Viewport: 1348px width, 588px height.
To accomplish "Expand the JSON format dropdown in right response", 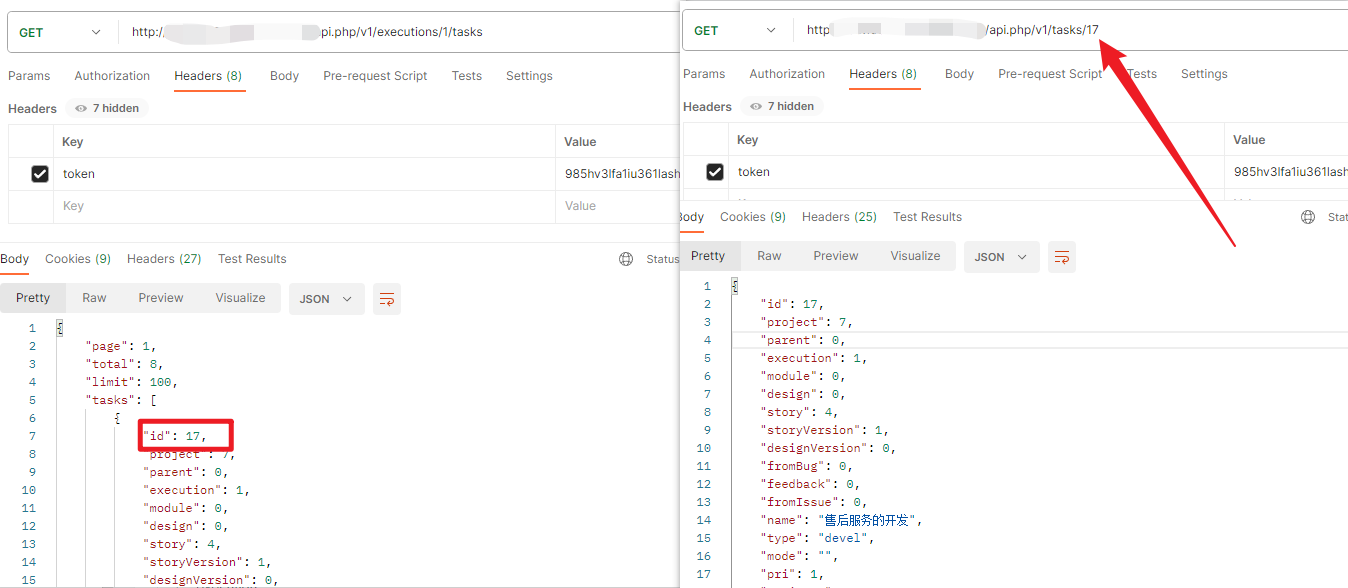I will click(x=1001, y=257).
